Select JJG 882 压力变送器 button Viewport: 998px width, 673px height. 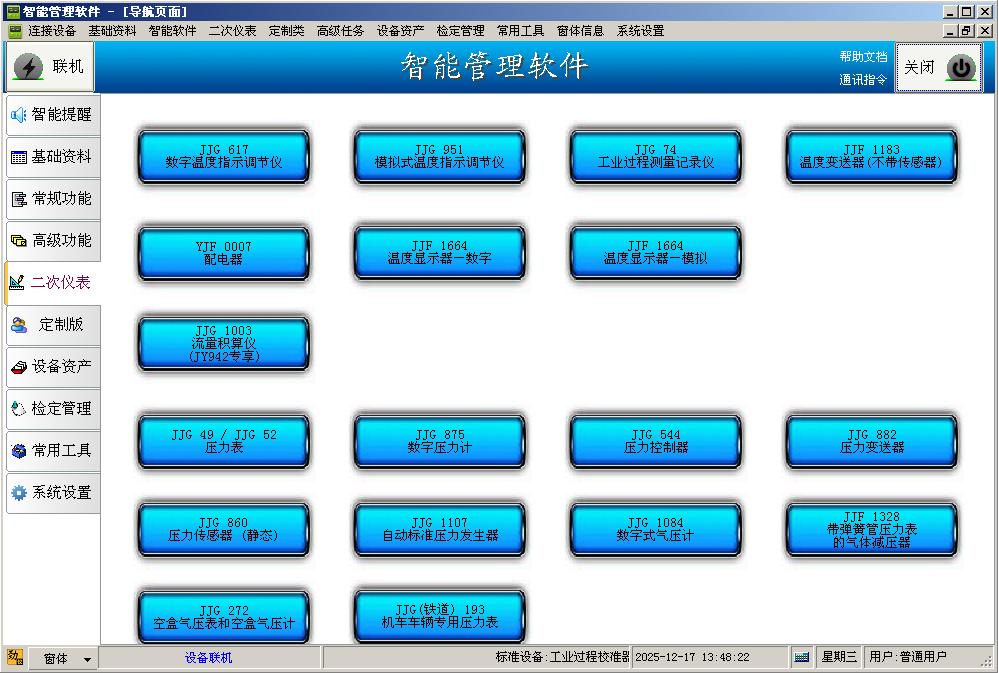point(871,441)
